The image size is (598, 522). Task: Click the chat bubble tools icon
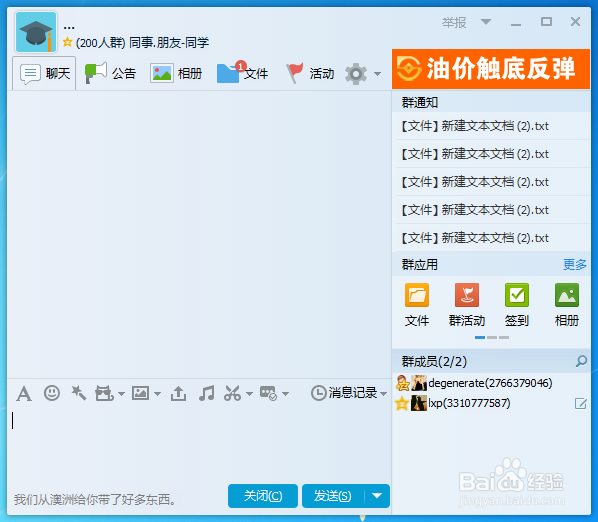point(268,393)
